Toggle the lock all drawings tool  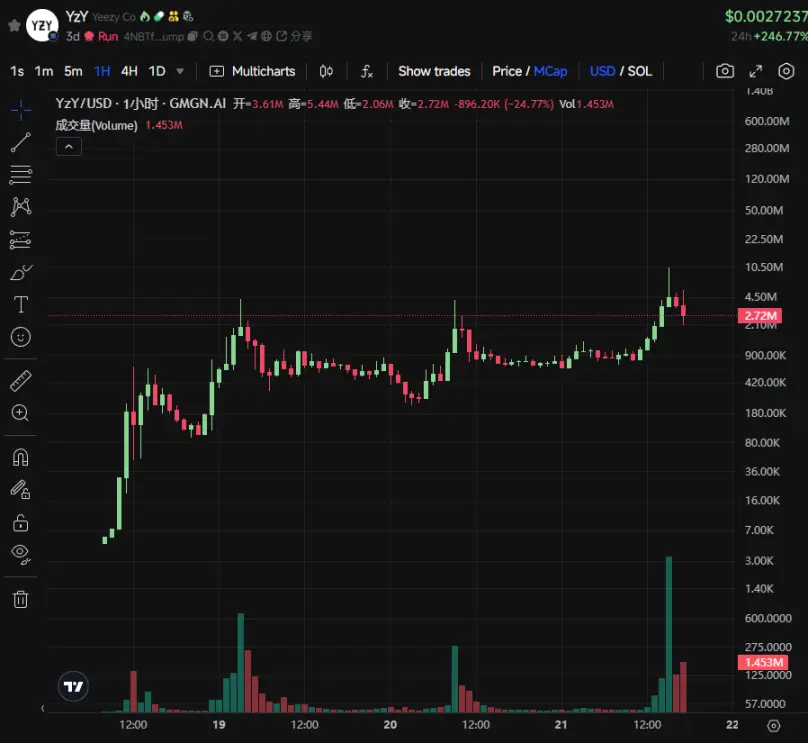[x=21, y=522]
